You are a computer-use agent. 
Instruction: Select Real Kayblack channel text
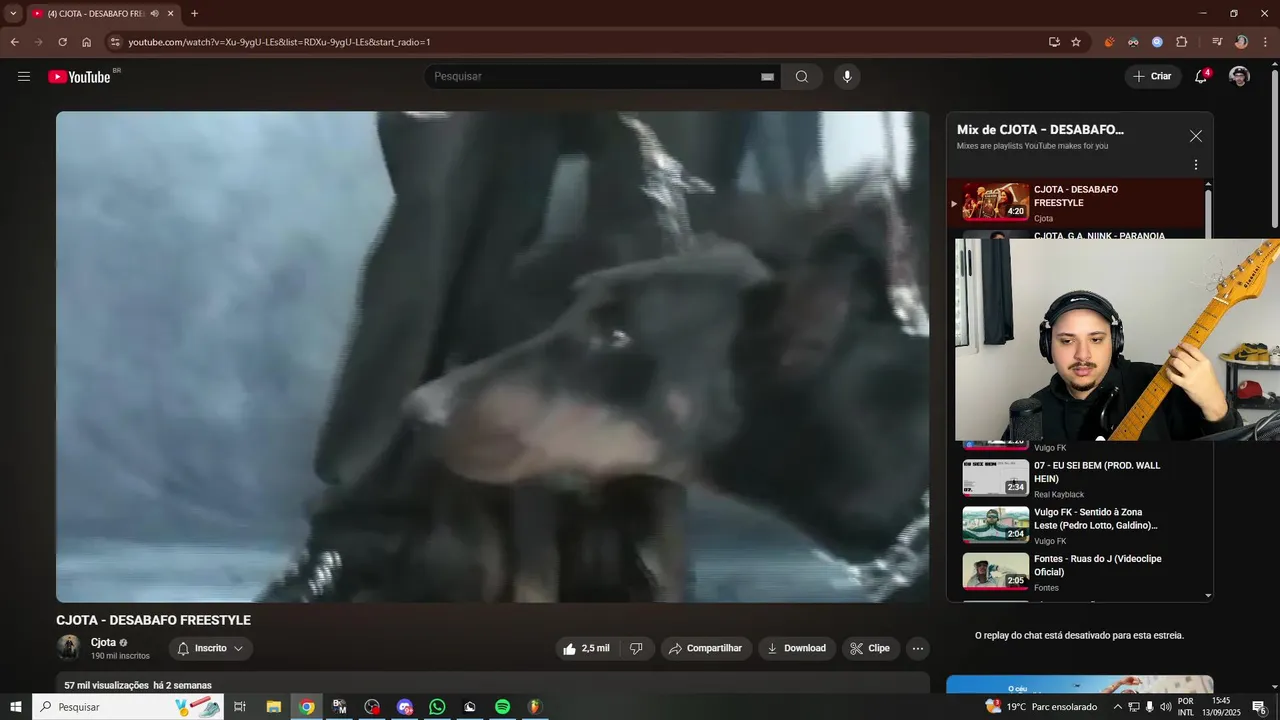coord(1059,494)
